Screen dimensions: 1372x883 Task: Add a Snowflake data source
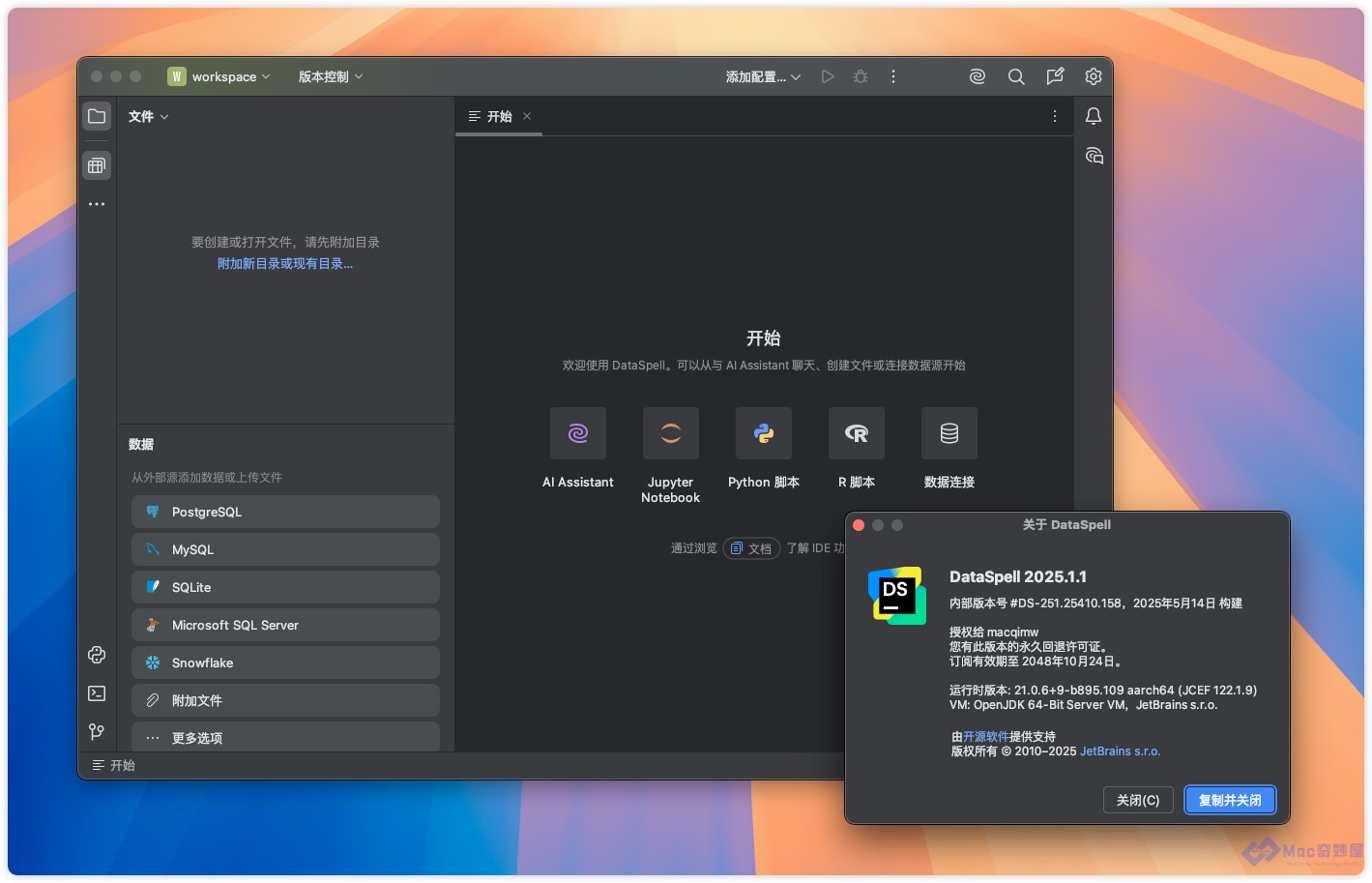285,662
